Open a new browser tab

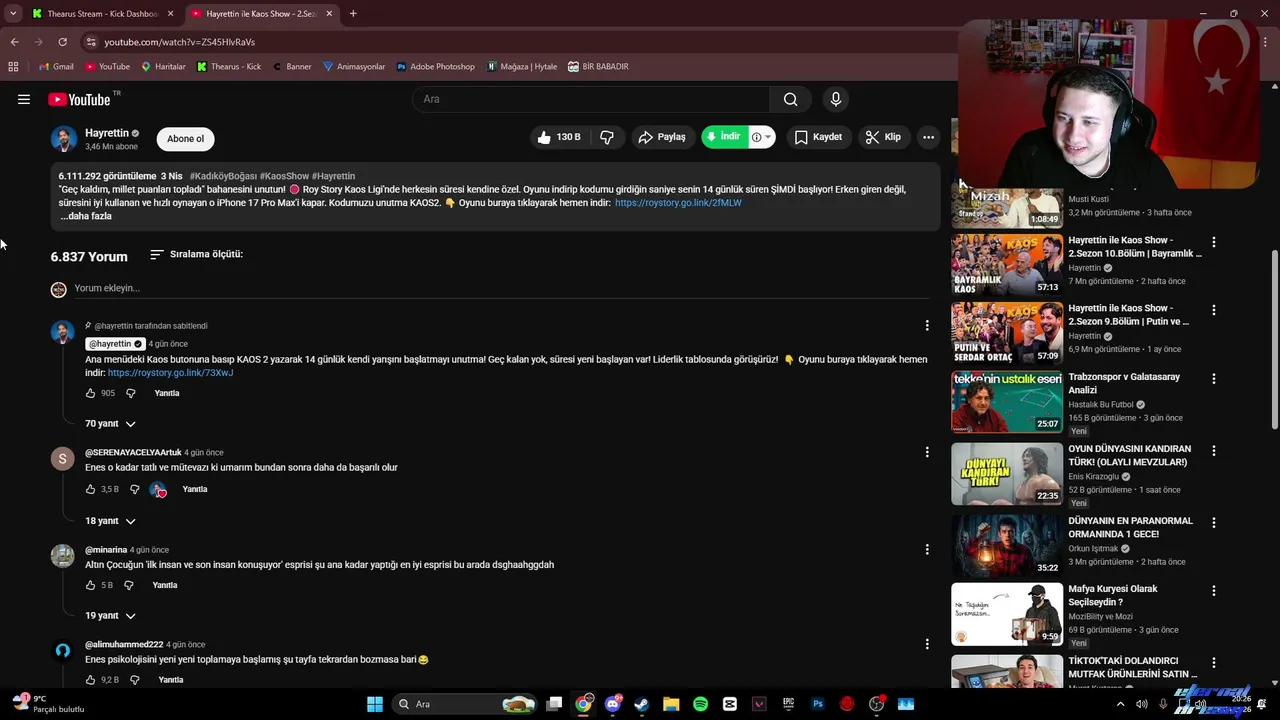click(353, 14)
